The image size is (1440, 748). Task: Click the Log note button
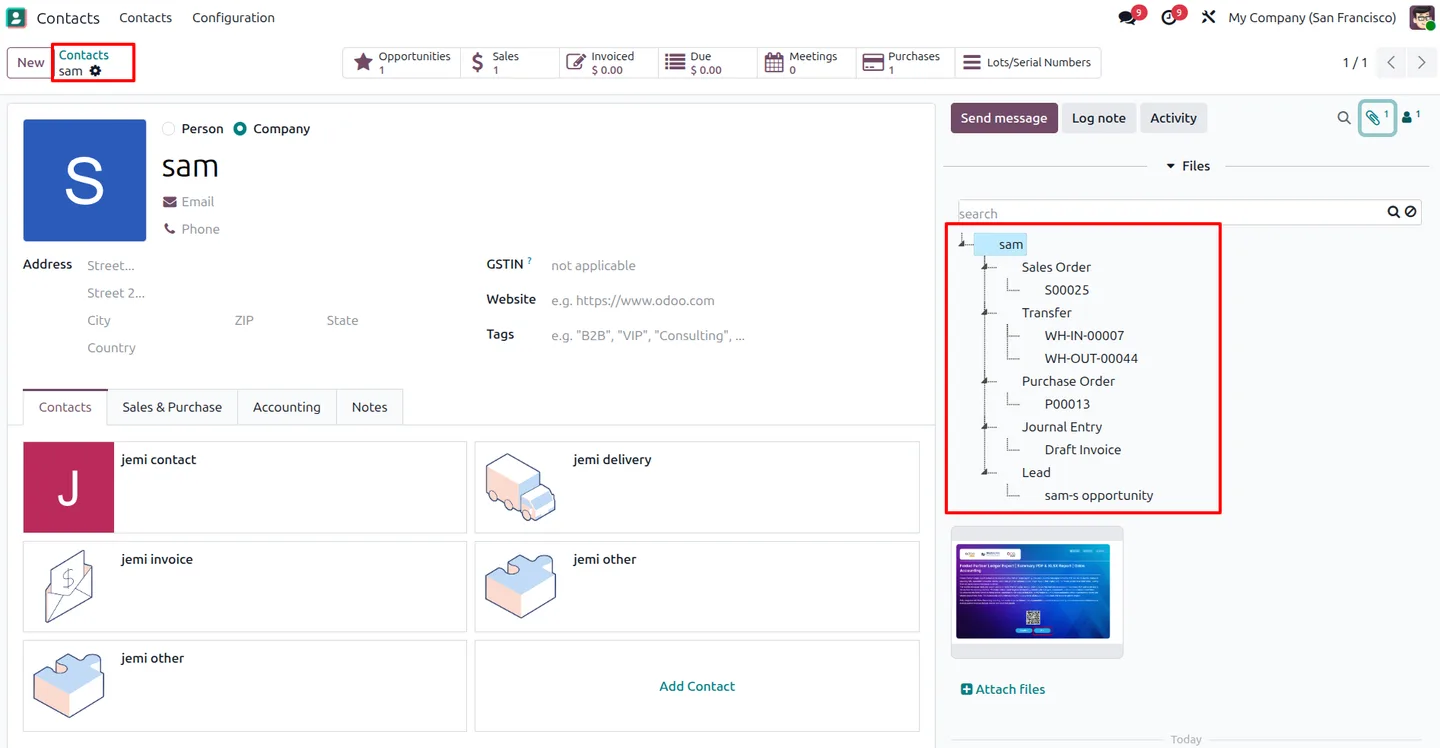pyautogui.click(x=1098, y=118)
